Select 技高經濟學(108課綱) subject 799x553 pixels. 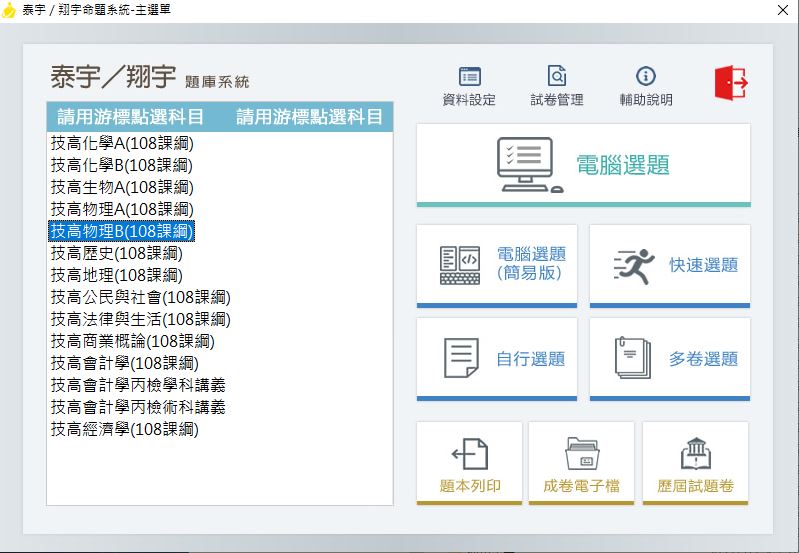pos(125,429)
